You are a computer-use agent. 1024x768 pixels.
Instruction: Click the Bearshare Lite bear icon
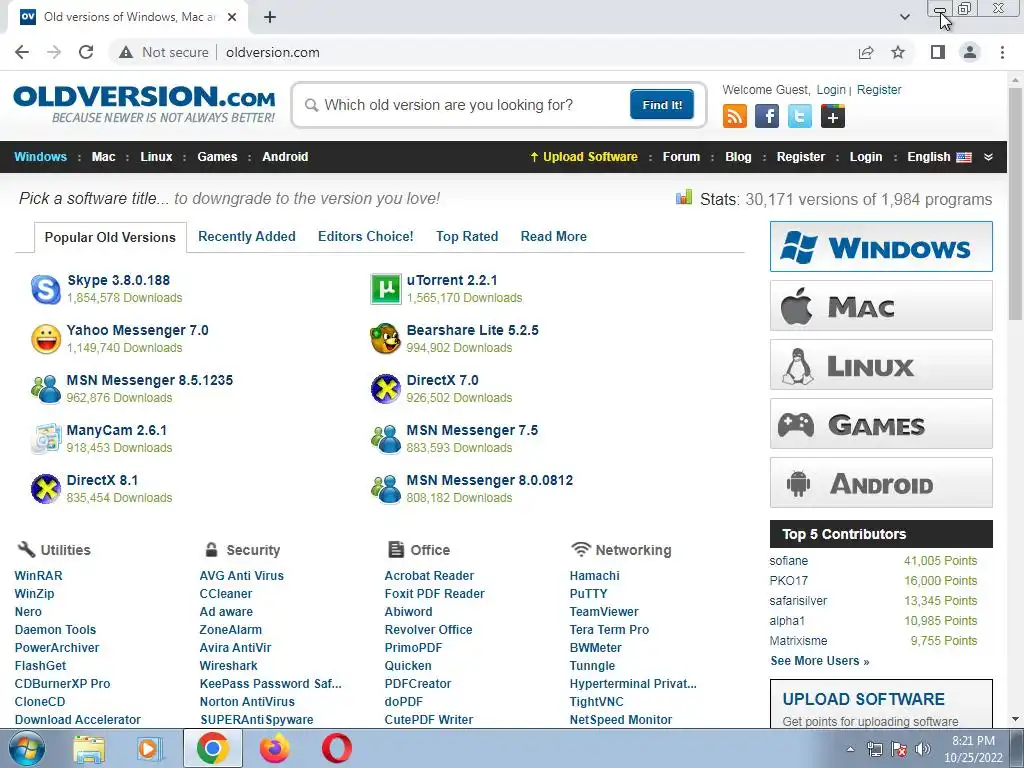click(x=385, y=339)
